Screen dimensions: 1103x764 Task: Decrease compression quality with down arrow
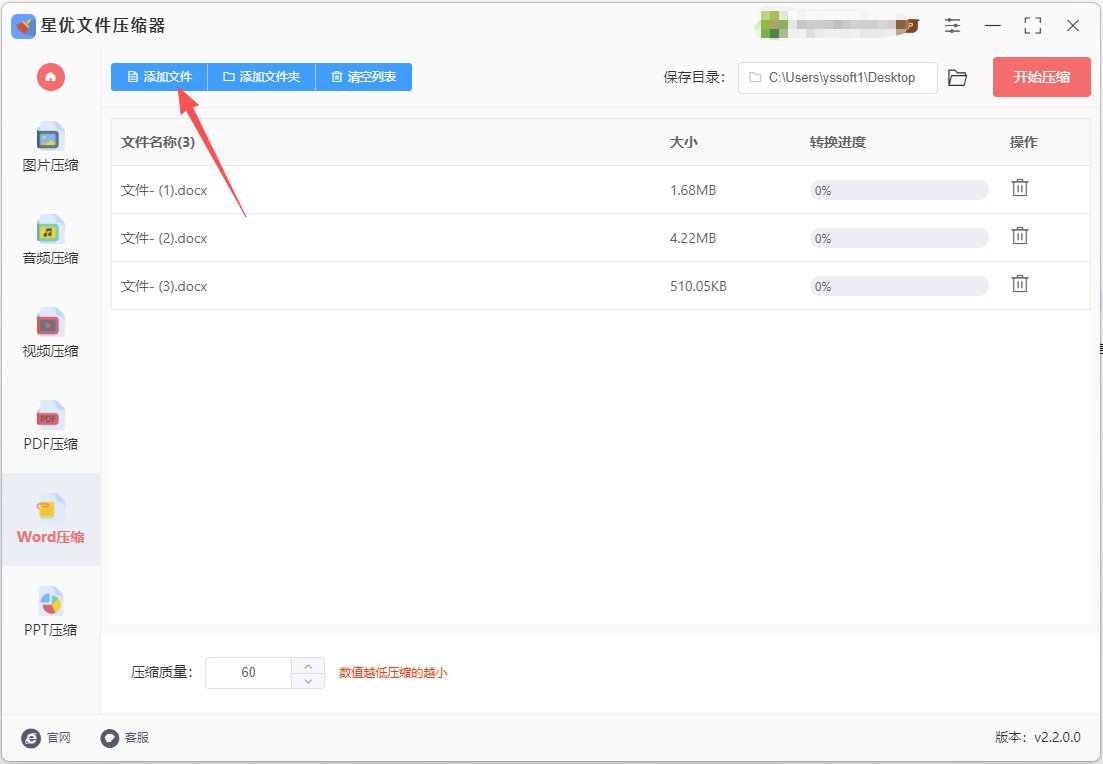click(308, 681)
